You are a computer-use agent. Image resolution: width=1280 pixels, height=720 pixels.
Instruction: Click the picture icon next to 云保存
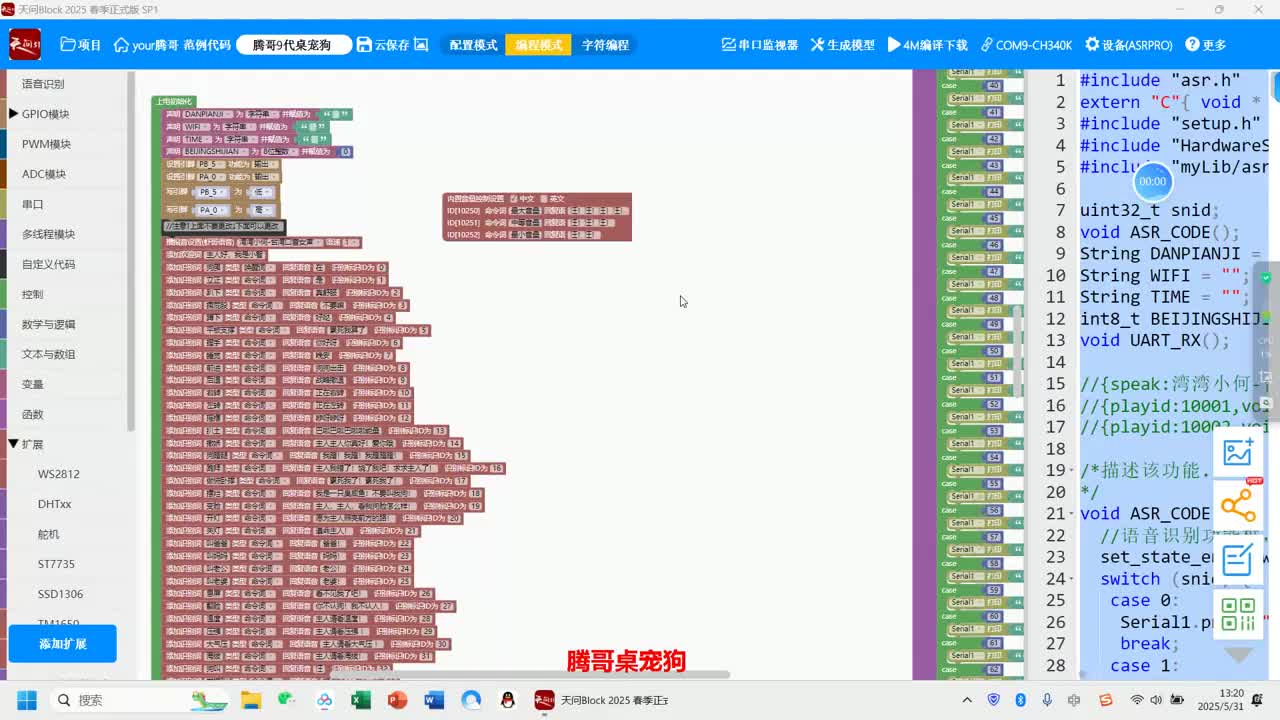[421, 45]
